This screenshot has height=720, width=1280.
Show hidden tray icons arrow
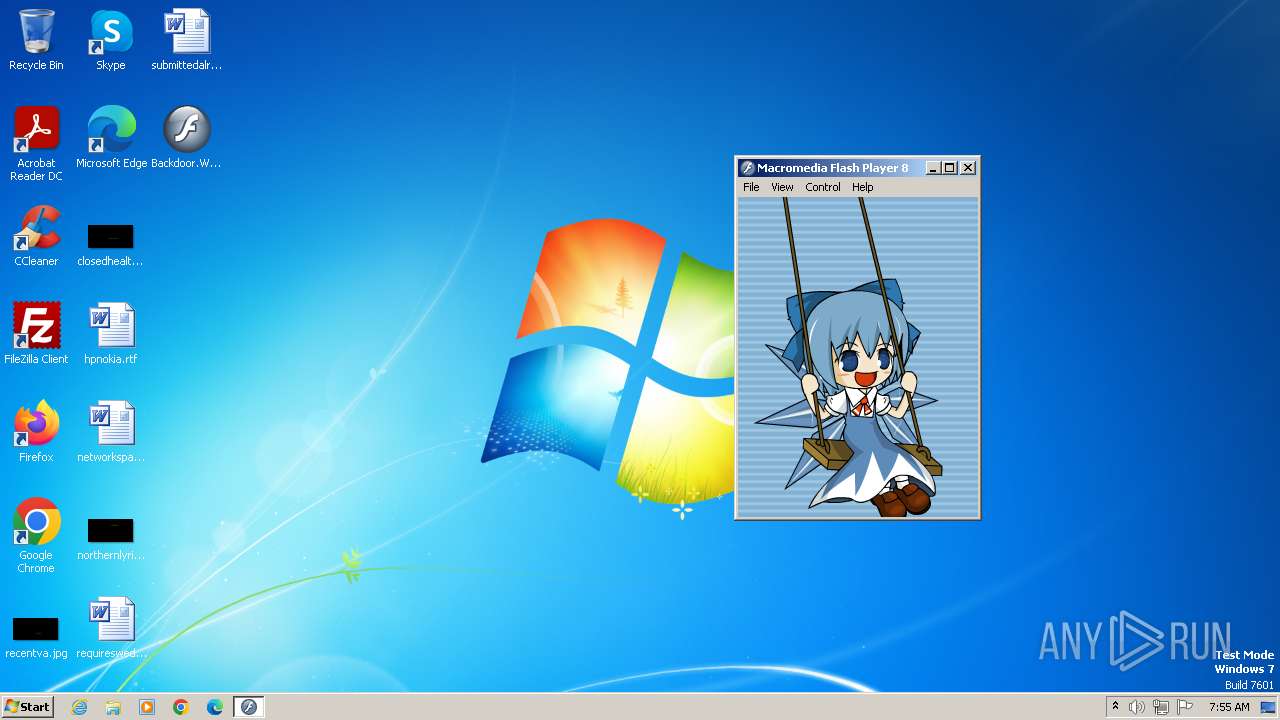1115,707
